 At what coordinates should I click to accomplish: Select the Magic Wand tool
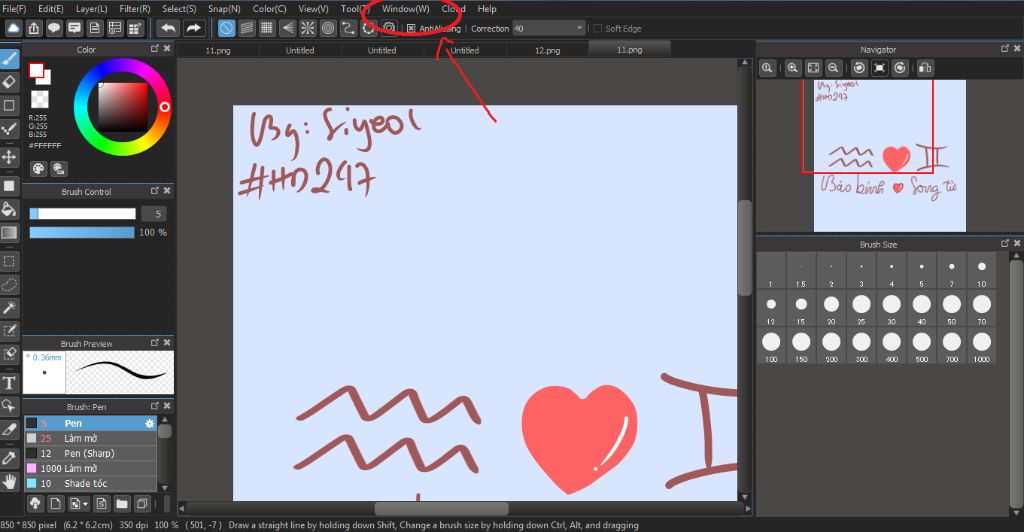point(9,307)
